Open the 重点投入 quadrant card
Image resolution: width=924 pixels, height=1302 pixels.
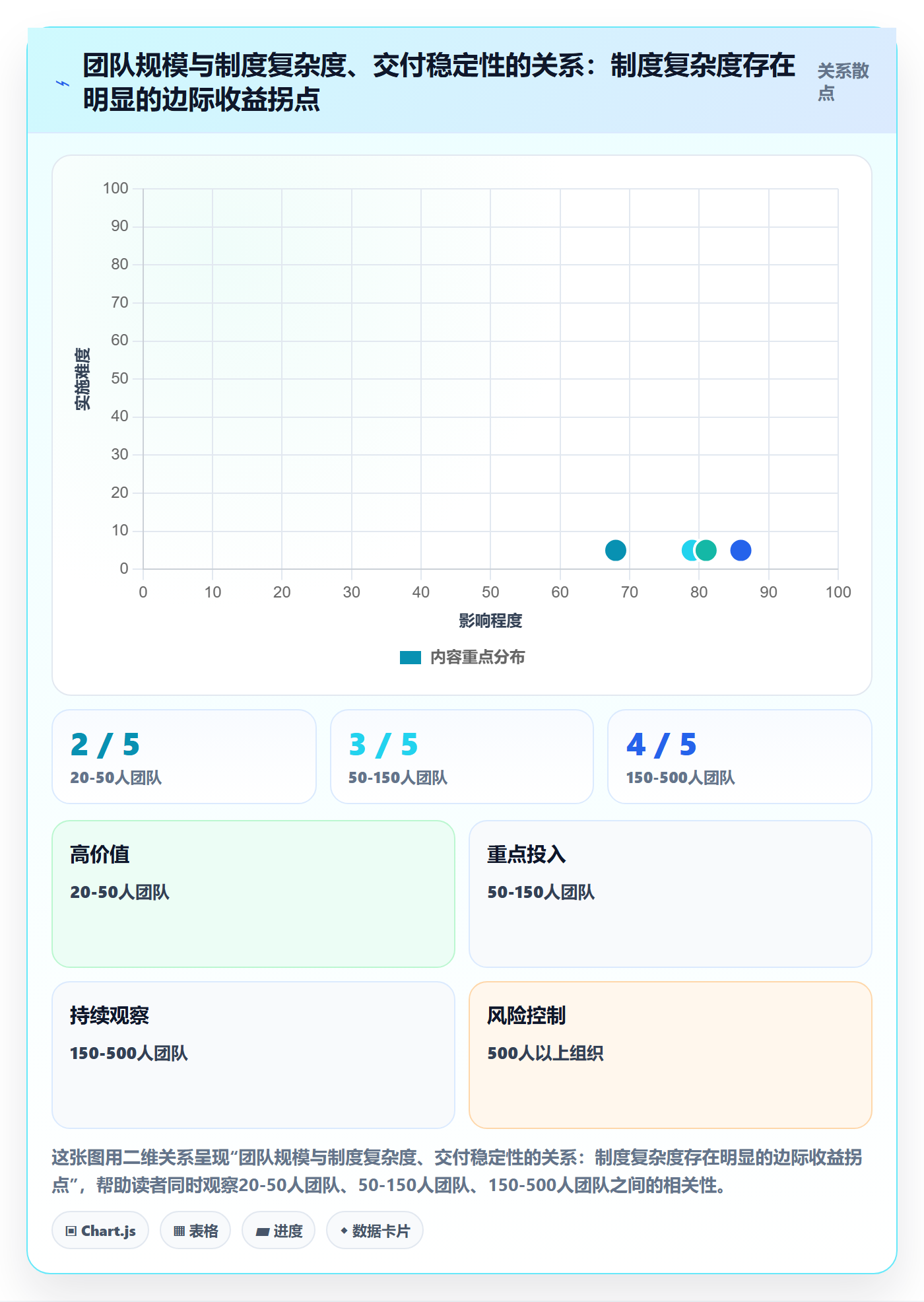(671, 894)
